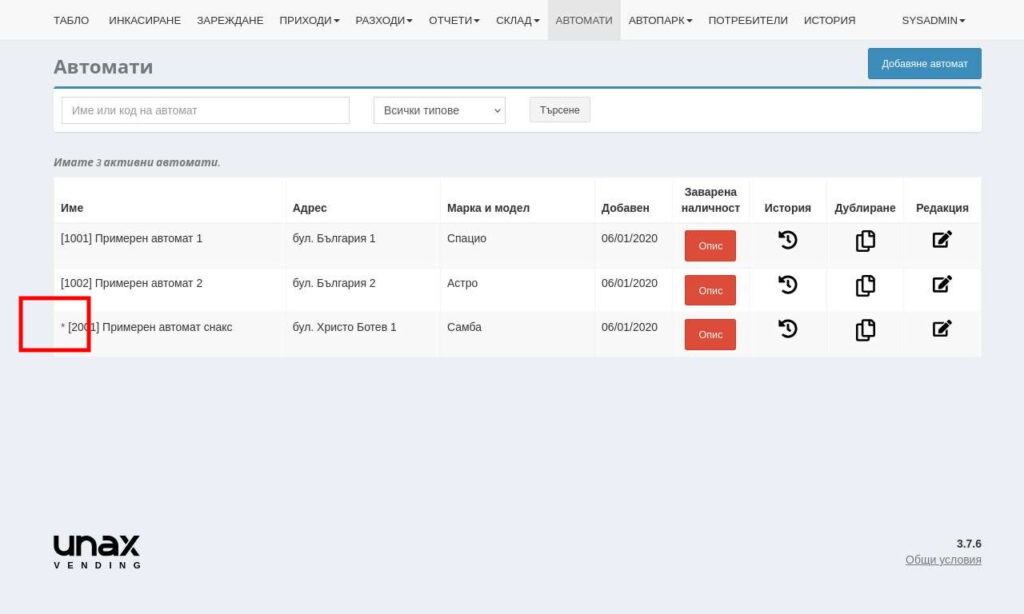Click the Имате 3 активни автомати text
The height and width of the screenshot is (614, 1024).
137,163
